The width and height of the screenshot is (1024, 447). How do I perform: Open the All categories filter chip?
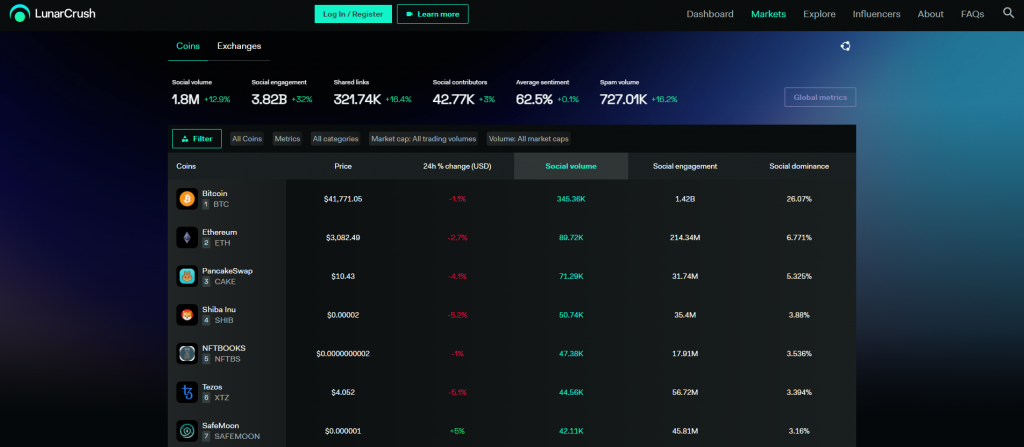(336, 139)
